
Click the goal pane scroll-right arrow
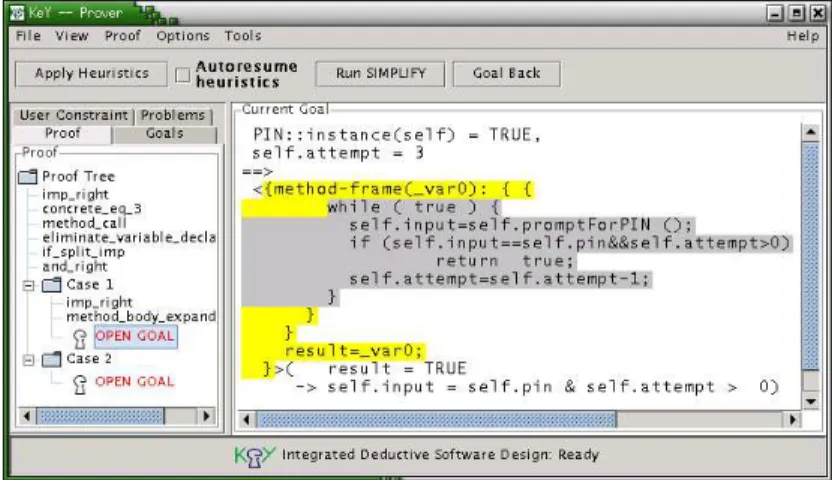[x=792, y=420]
